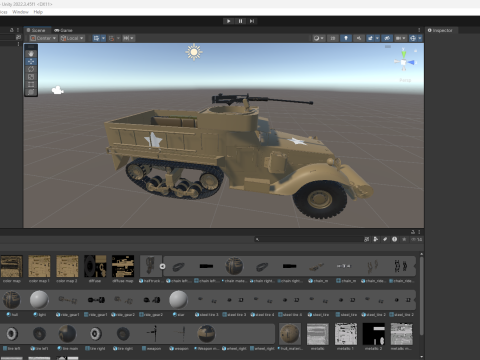Open the Scene view more options menu
The width and height of the screenshot is (480, 360).
pos(419,30)
